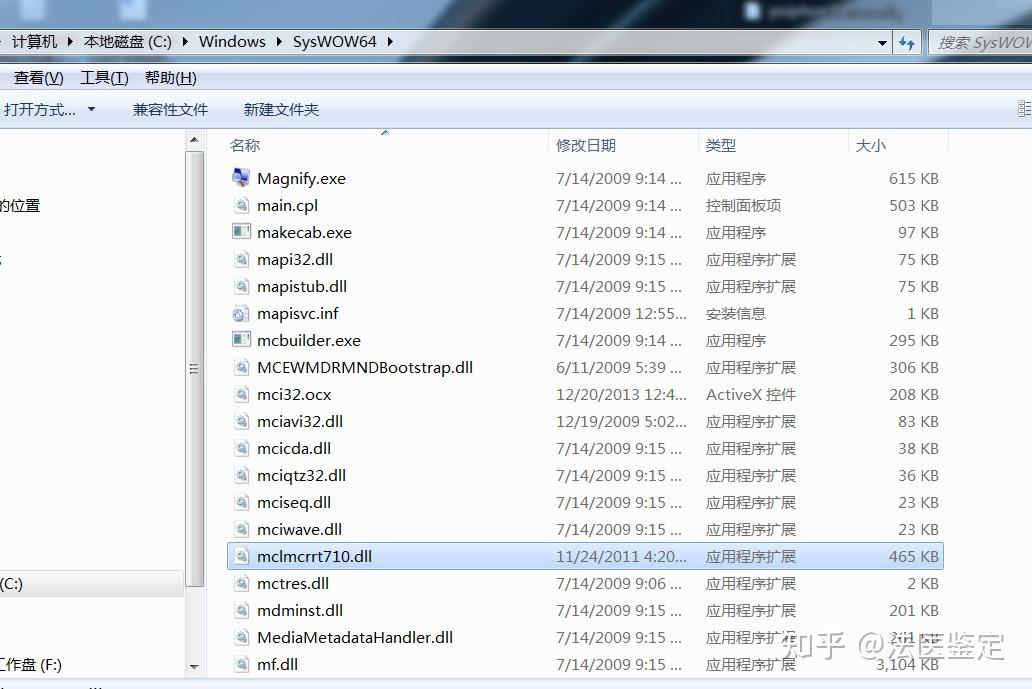
Task: Click the mclmcrrt710.dll file icon
Action: pyautogui.click(x=241, y=555)
